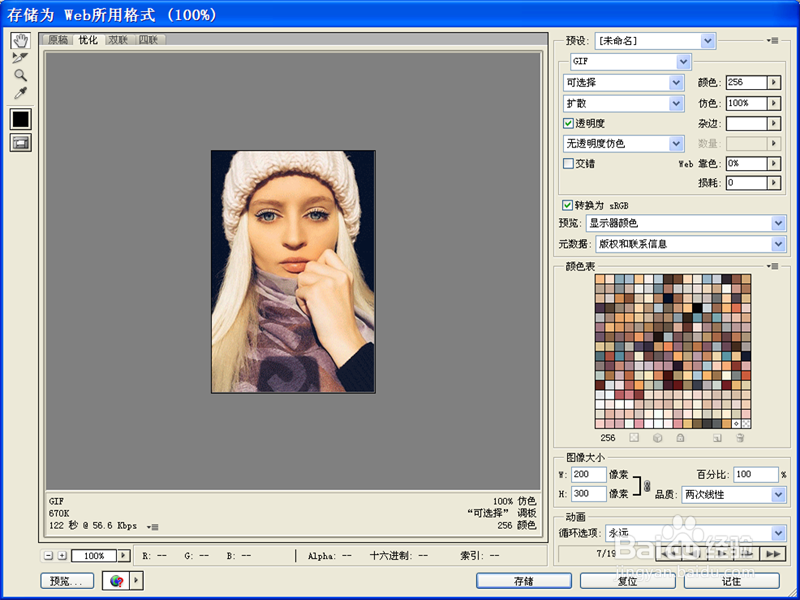This screenshot has width=800, height=600.
Task: Click the black eyedropper color swatch
Action: point(20,119)
